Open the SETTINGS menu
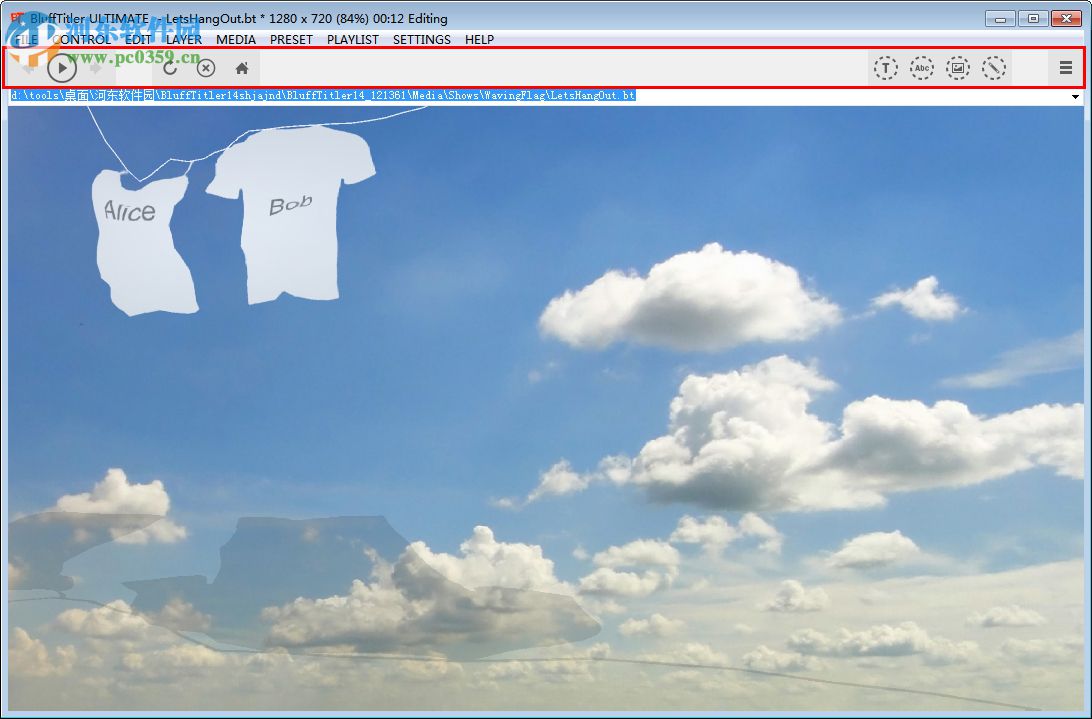 (x=421, y=40)
